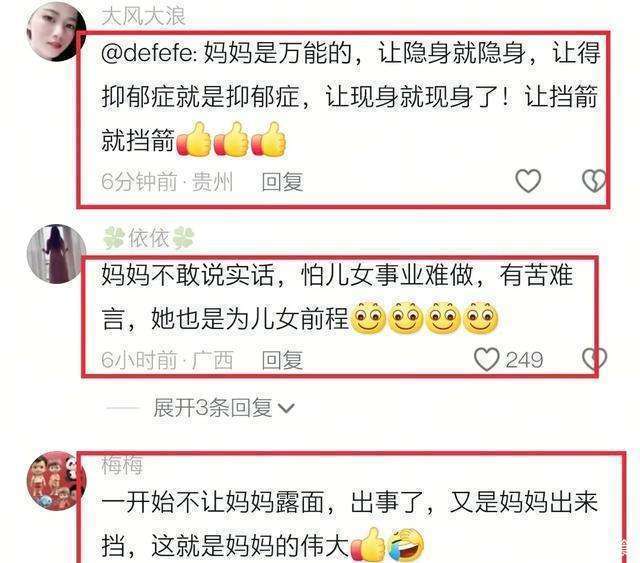Like the comment by 大风大浪
The height and width of the screenshot is (563, 640).
528,180
